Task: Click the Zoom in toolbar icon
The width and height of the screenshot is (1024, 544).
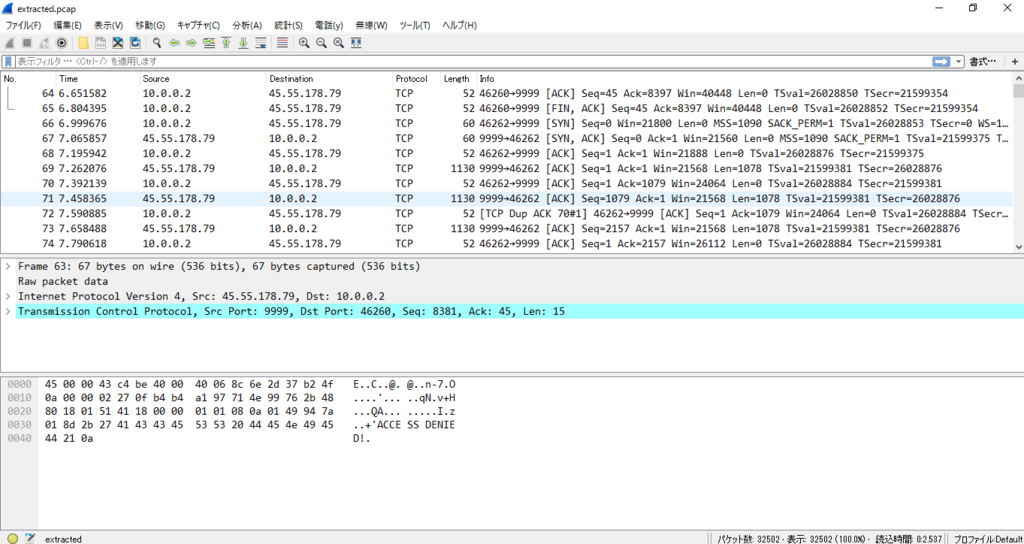Action: [x=304, y=43]
